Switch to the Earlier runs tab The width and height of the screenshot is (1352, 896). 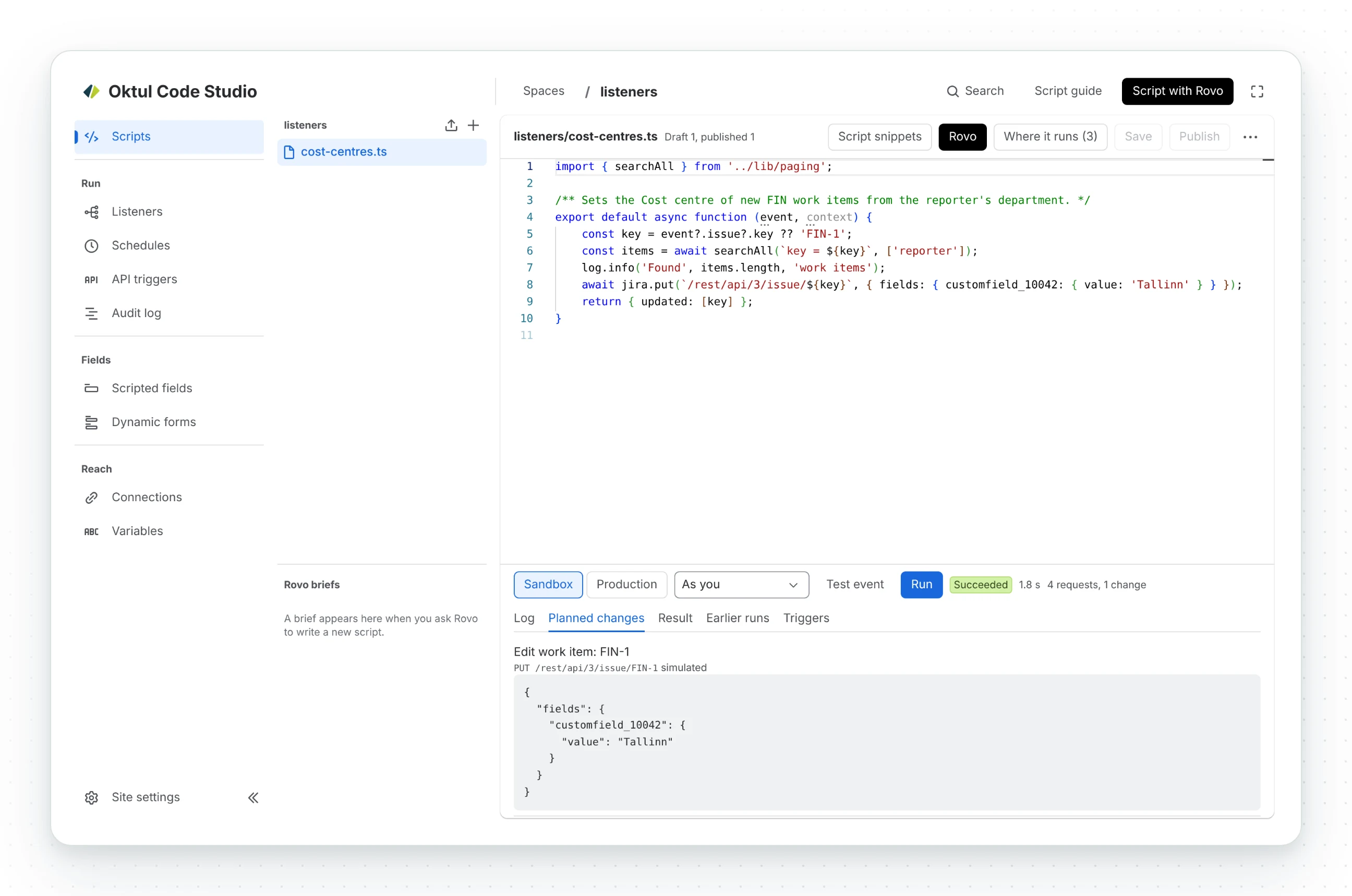click(737, 619)
